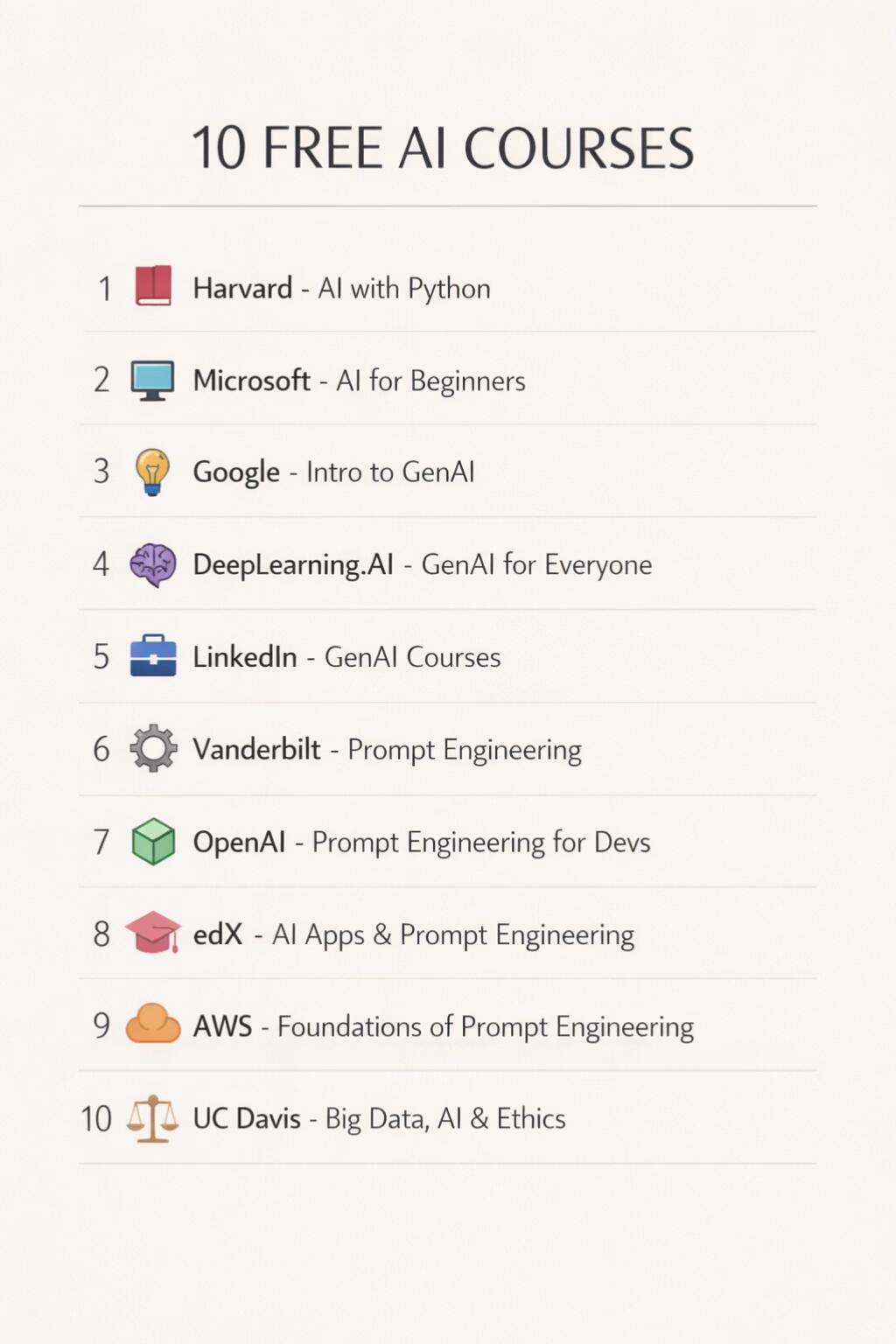
Task: Click the gear icon next to Vanderbilt
Action: (x=153, y=748)
